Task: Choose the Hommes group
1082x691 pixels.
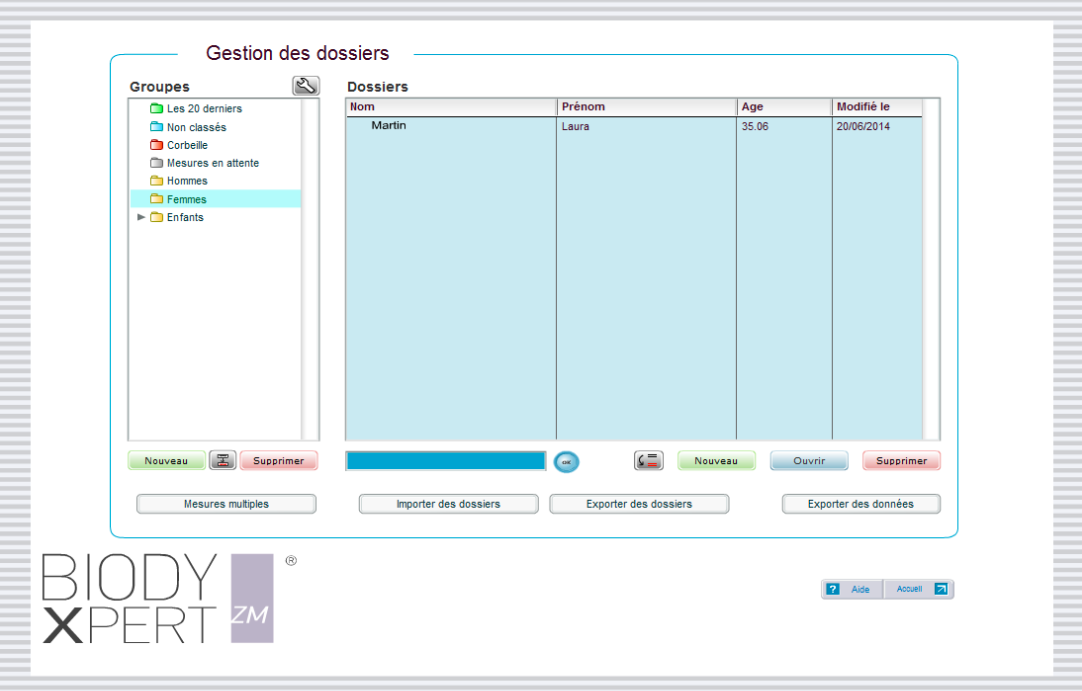Action: (187, 181)
